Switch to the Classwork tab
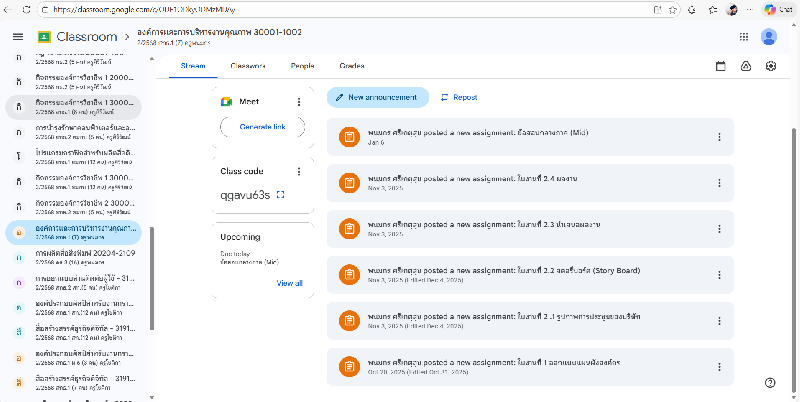 (248, 66)
